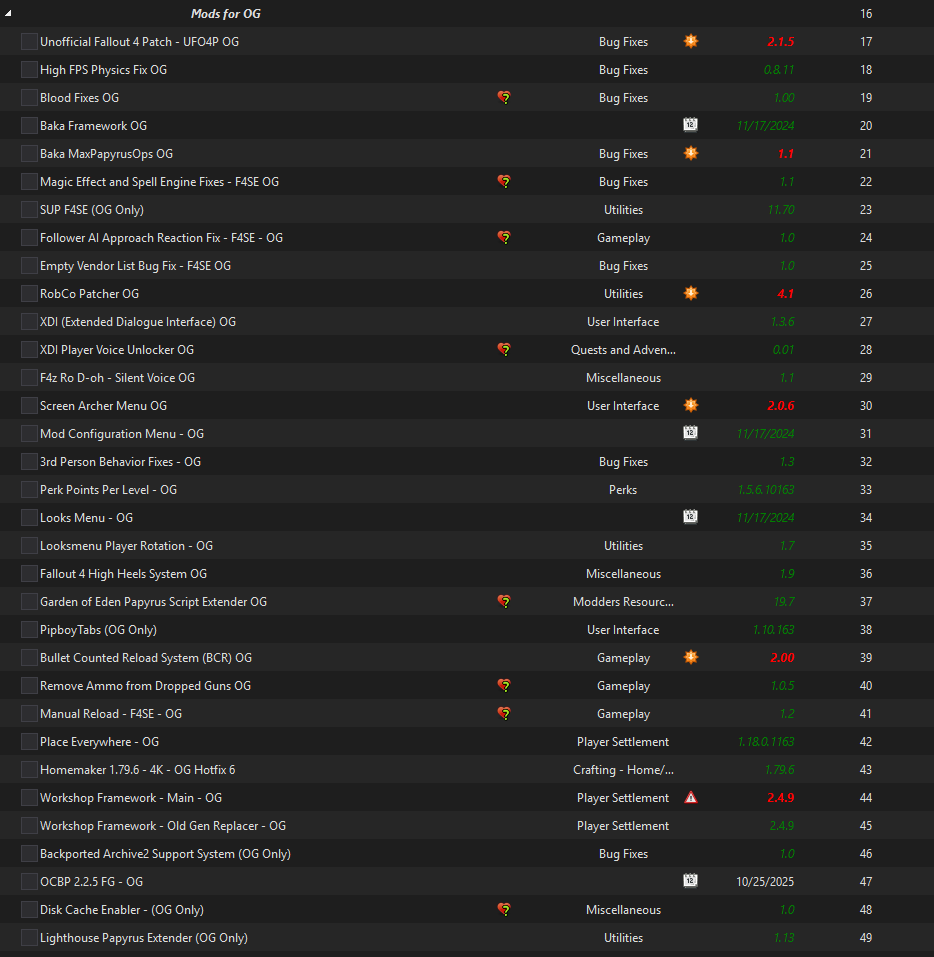The image size is (934, 957).
Task: Click update icon on Screen Archer Menu OG
Action: click(690, 405)
